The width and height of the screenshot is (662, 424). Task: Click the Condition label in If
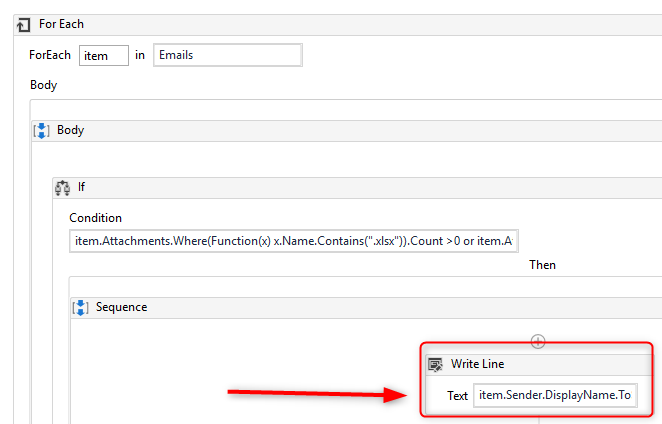[95, 217]
